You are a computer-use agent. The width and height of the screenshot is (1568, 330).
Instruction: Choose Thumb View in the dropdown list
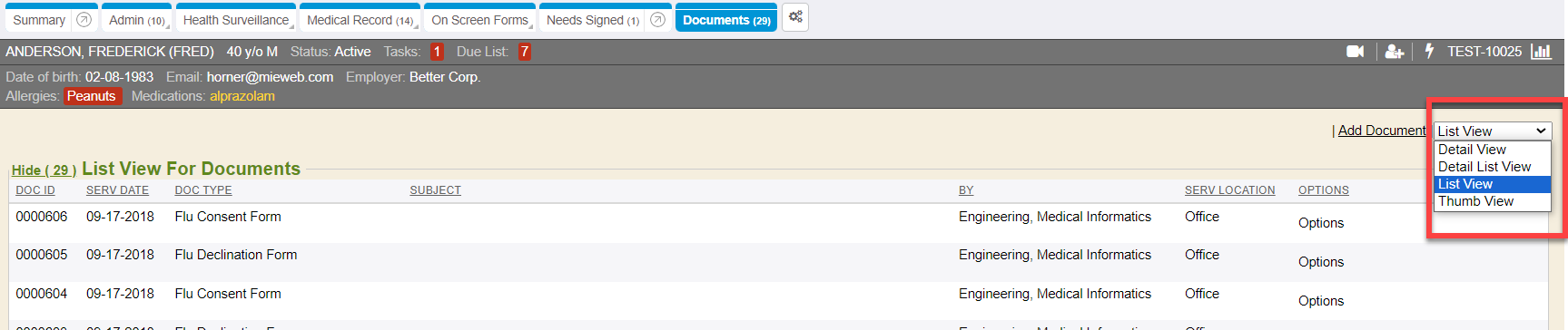(x=1492, y=201)
